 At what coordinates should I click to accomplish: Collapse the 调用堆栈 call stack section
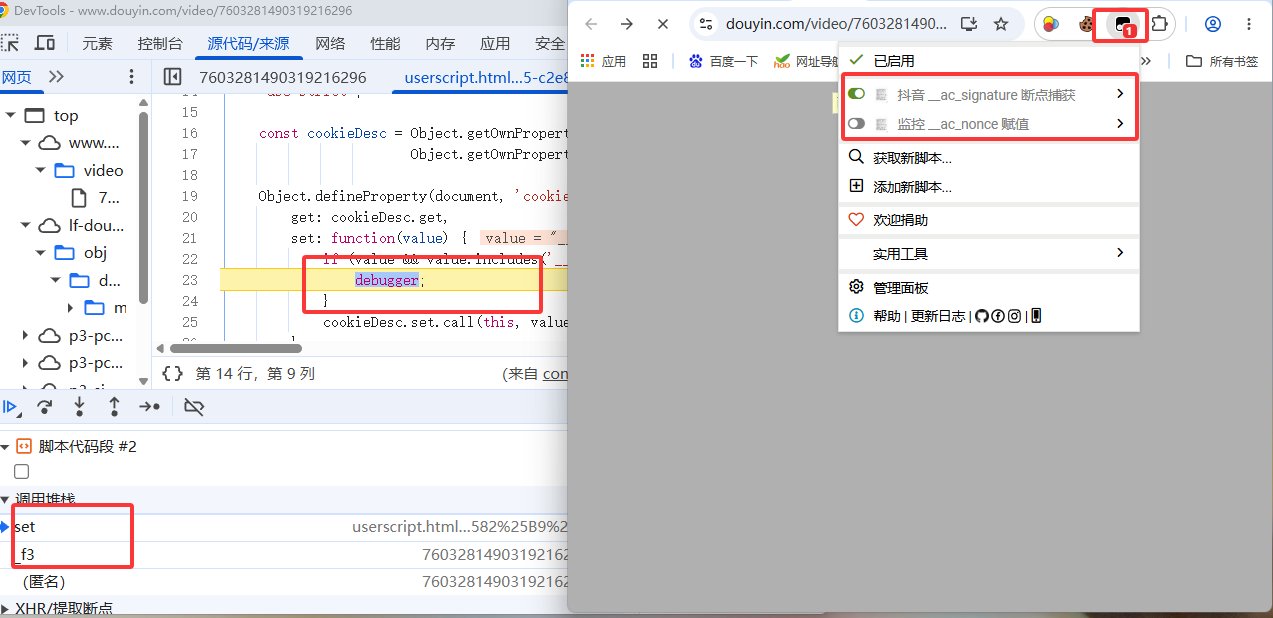[5, 498]
